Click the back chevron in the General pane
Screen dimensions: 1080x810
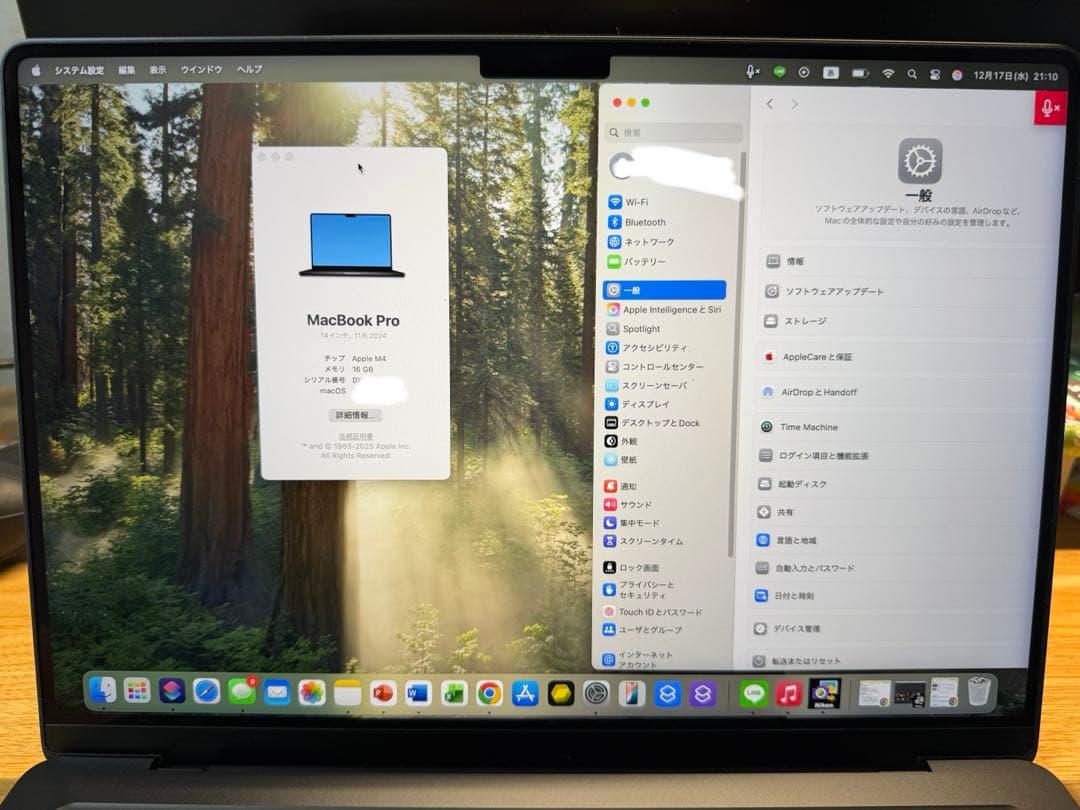769,103
